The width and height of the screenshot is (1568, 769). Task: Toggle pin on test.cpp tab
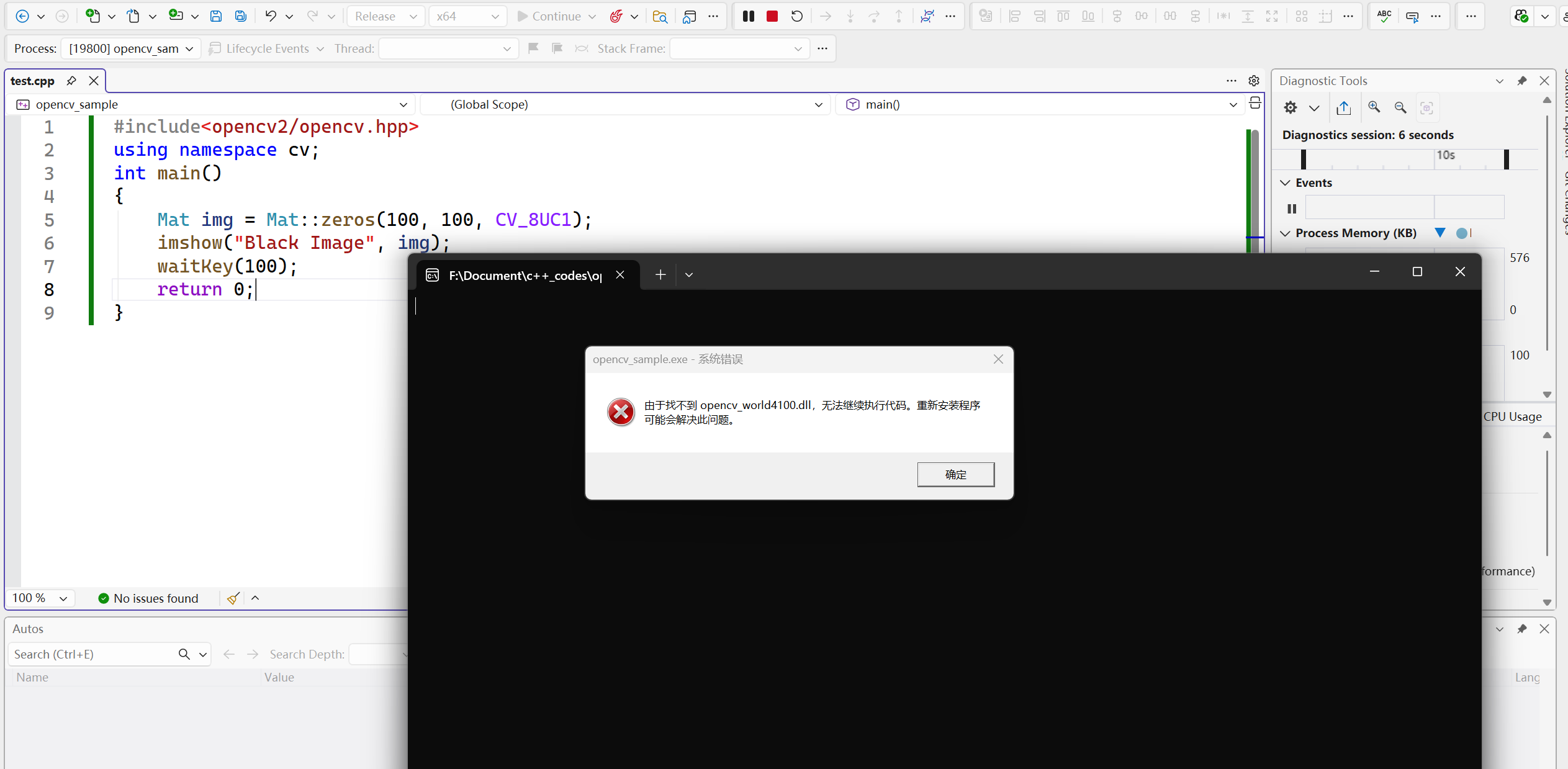[71, 81]
